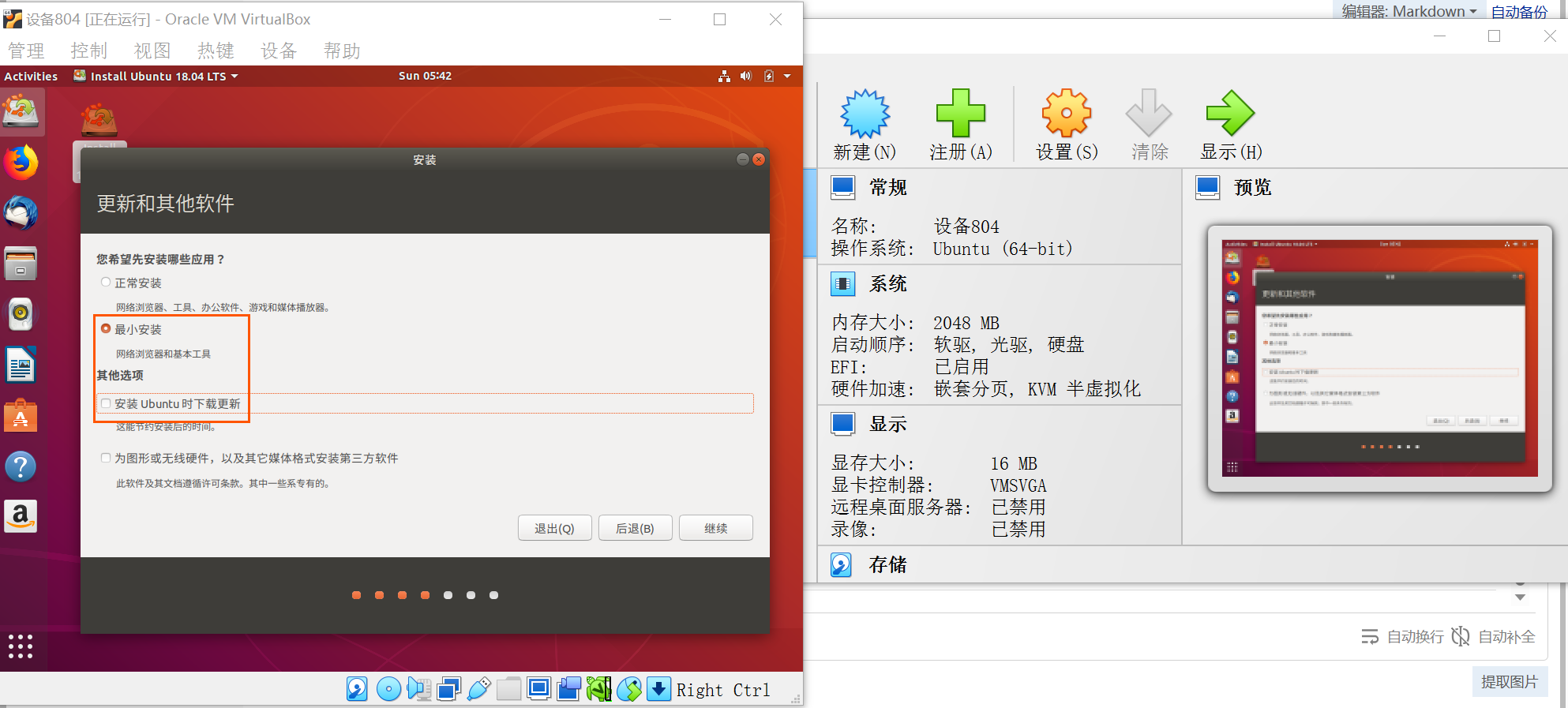Click the 常规 section header in Manager
Image resolution: width=1568 pixels, height=708 pixels.
887,187
